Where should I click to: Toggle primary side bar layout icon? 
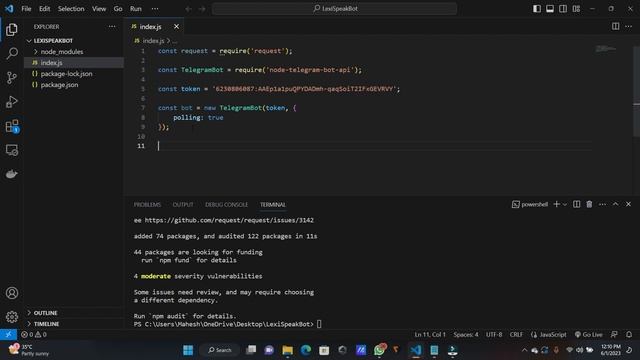(x=537, y=9)
